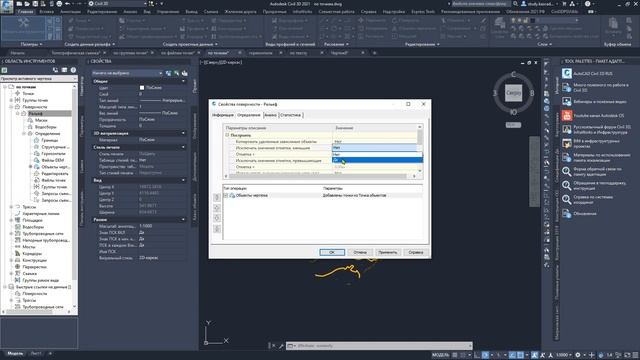
Task: Open the Вставка ribbon tab
Action: pyautogui.click(x=47, y=12)
